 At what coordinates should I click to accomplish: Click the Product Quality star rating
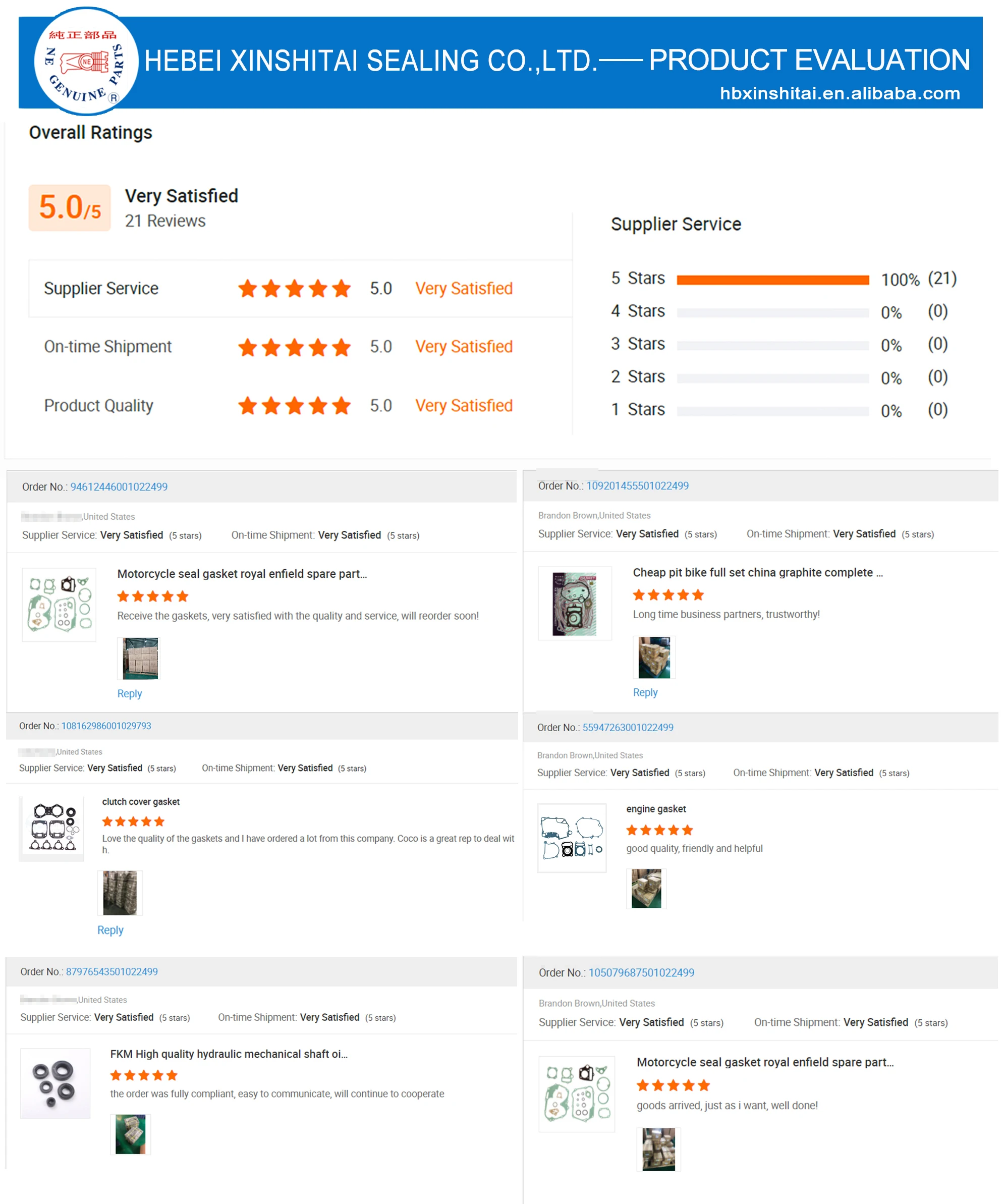294,406
